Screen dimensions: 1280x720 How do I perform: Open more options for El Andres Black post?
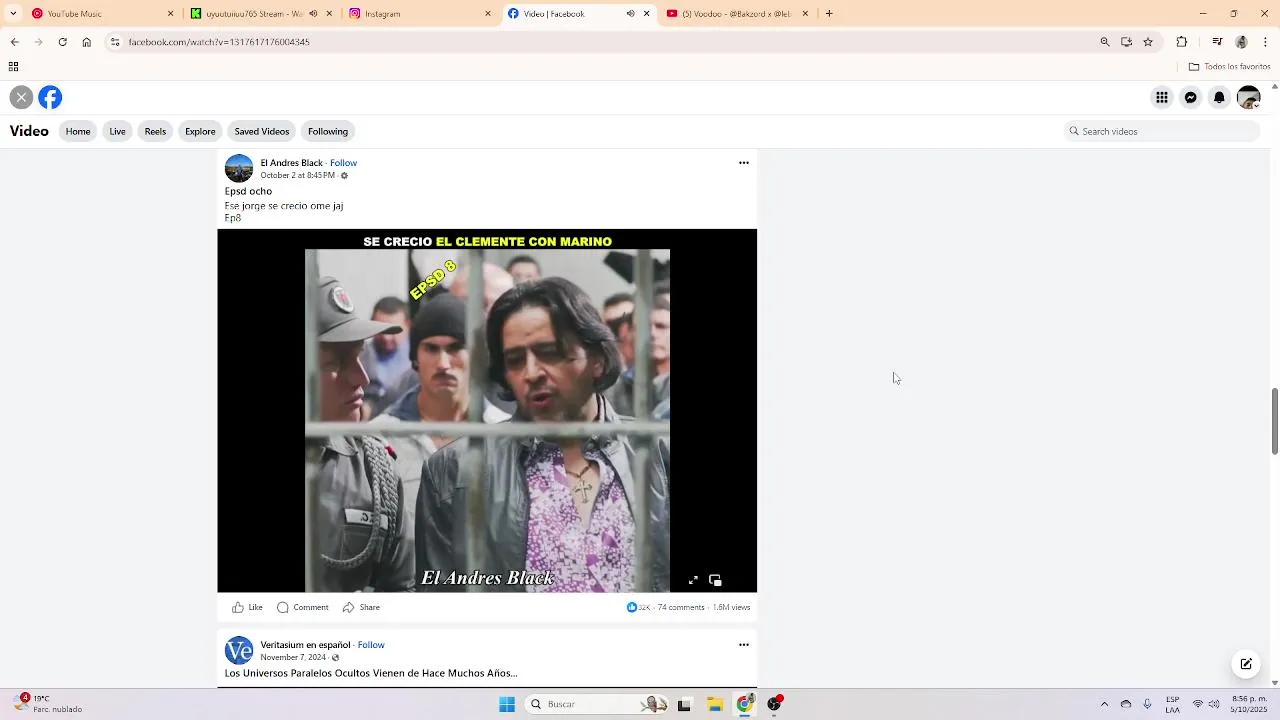743,163
